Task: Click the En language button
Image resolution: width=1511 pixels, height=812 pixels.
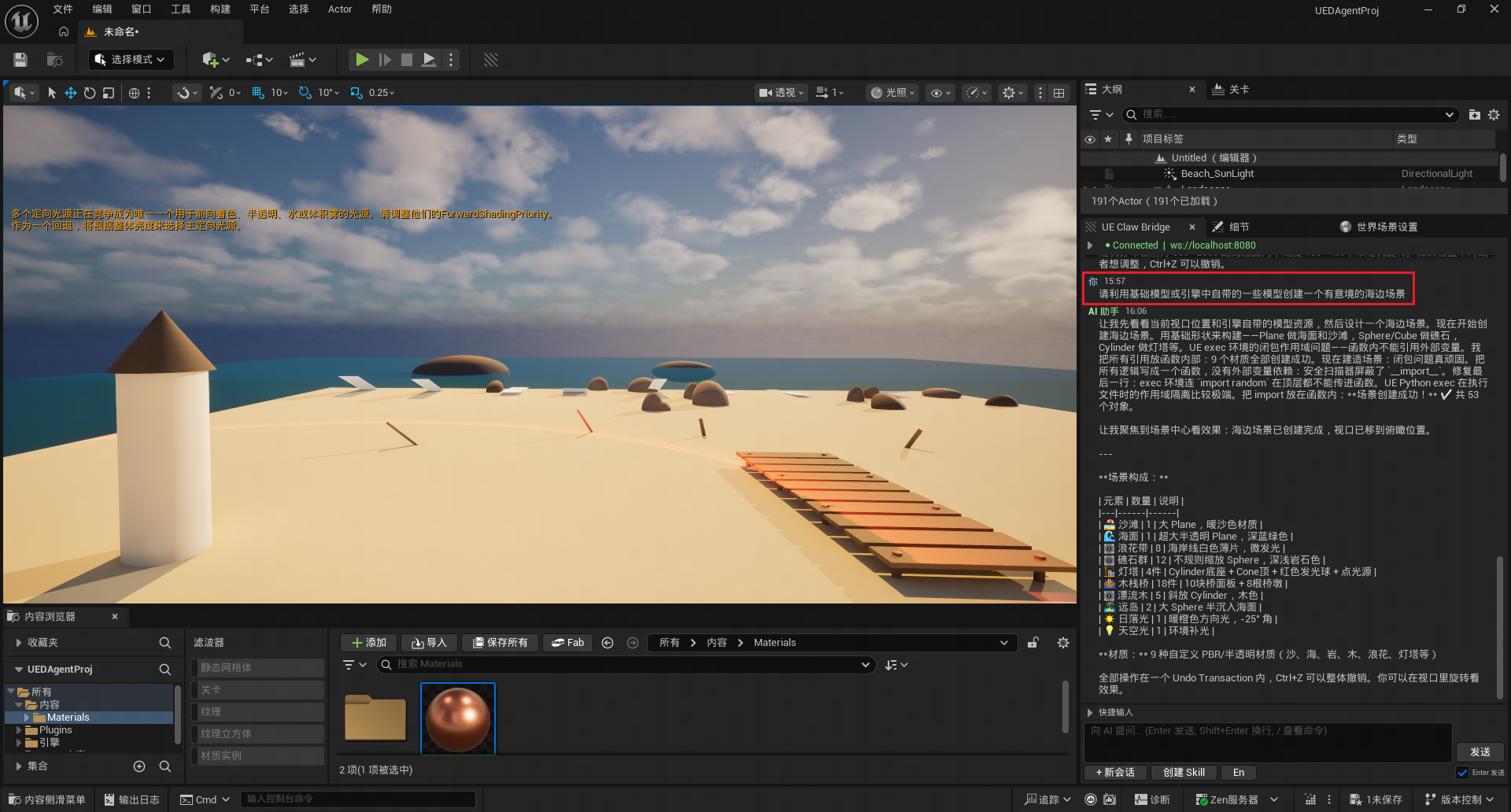Action: (1239, 773)
